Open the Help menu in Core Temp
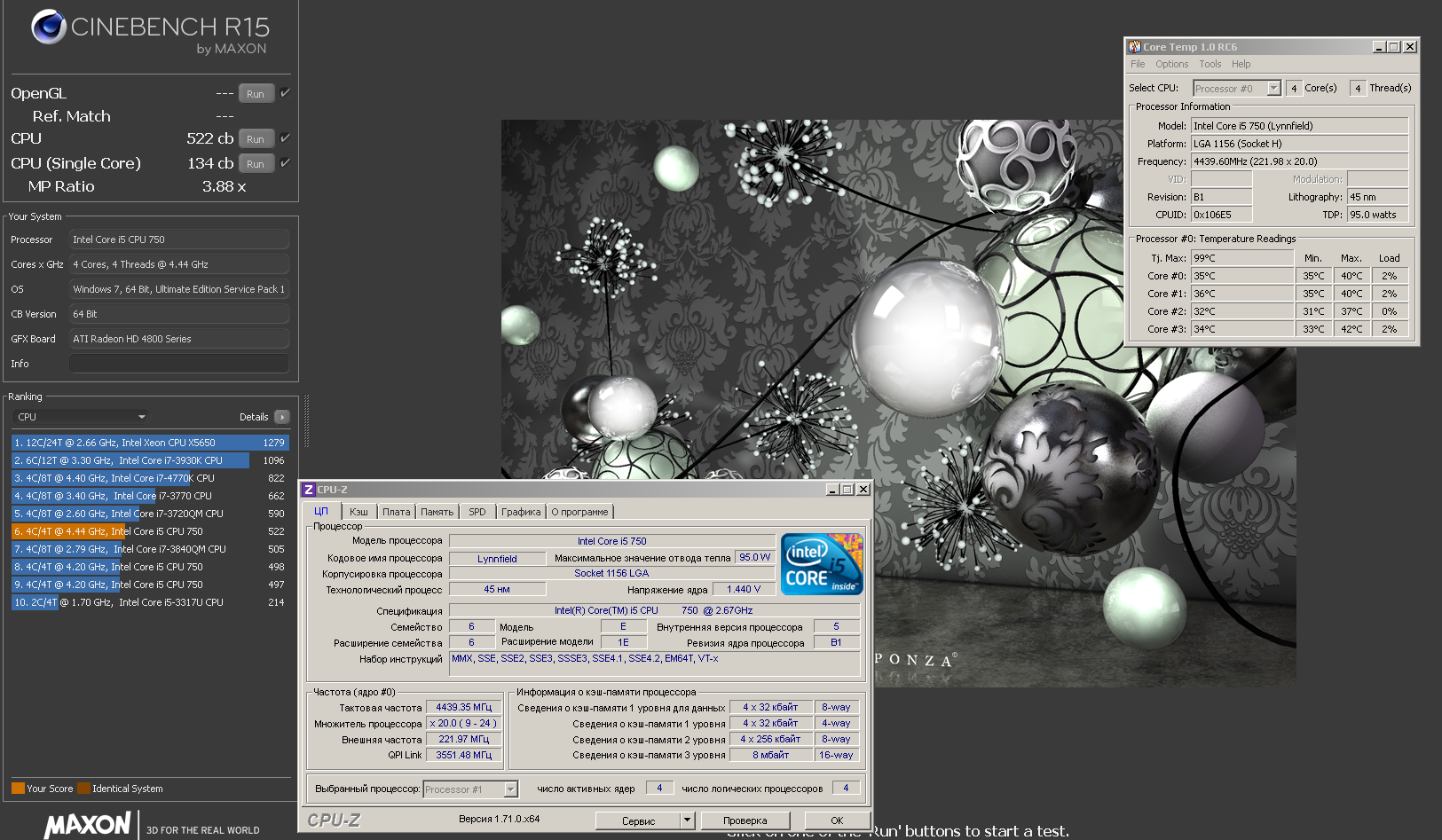1442x840 pixels. click(1241, 64)
